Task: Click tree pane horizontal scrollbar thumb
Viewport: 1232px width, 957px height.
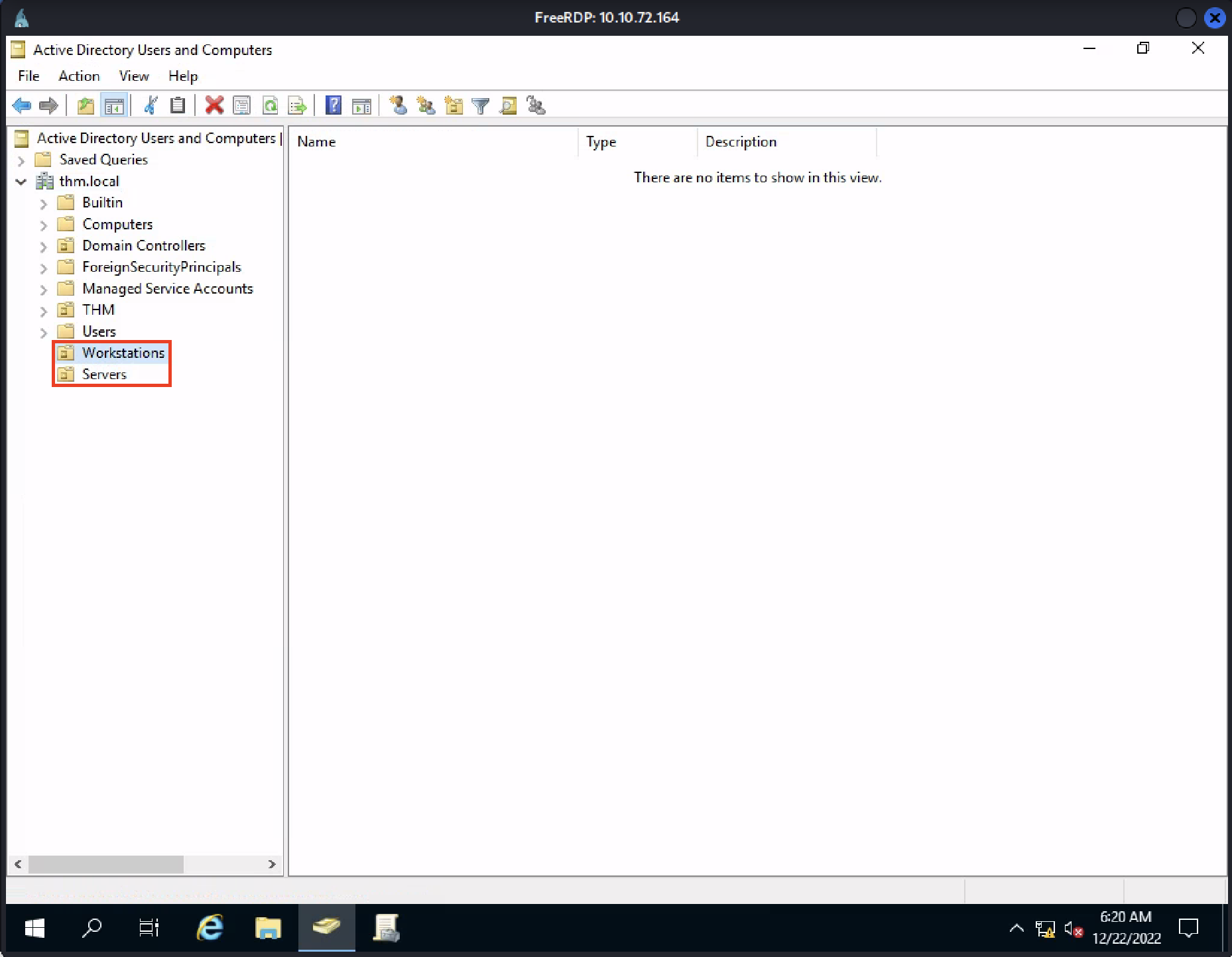Action: [106, 864]
